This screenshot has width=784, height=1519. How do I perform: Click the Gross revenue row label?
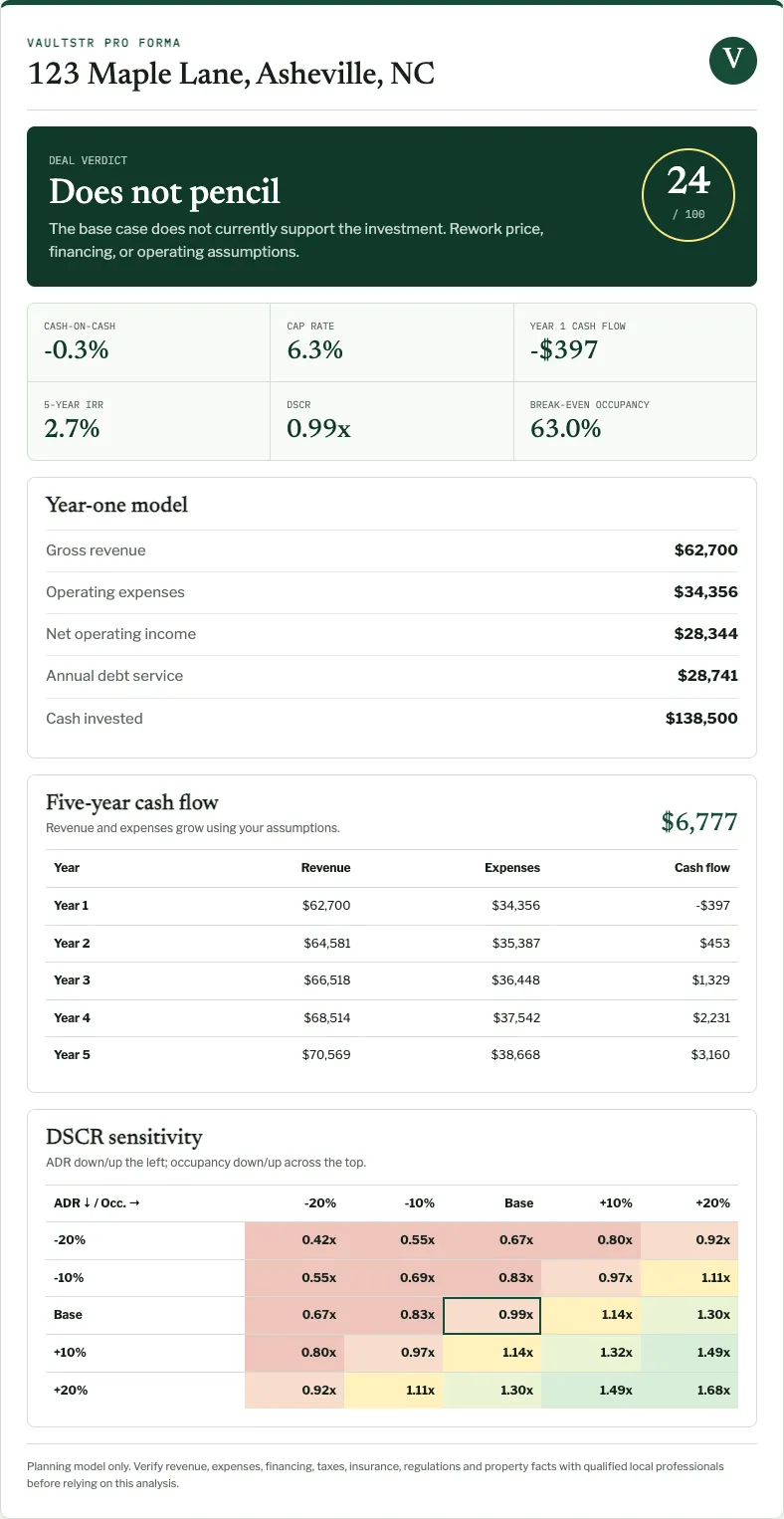click(96, 550)
